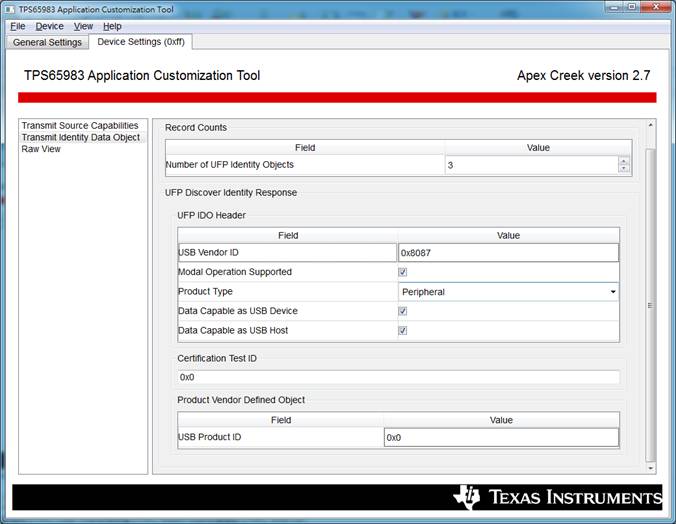
Task: Click the 'UFP Discover Identity Response' heading
Action: (231, 192)
